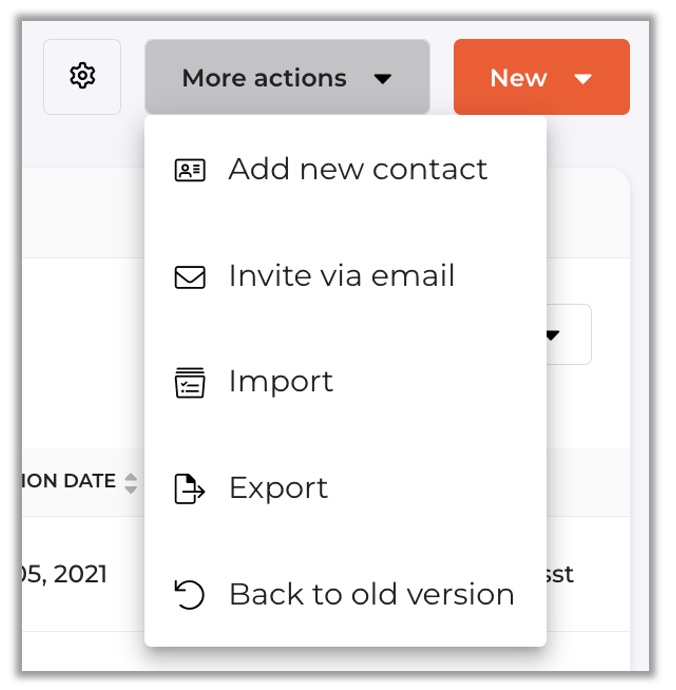The height and width of the screenshot is (690, 676).
Task: Open the settings gear button
Action: click(x=82, y=77)
